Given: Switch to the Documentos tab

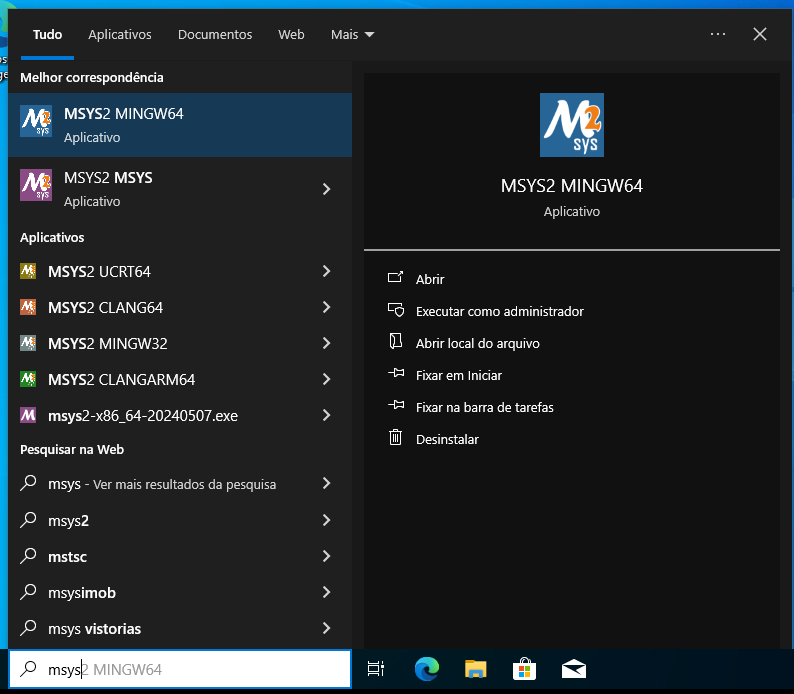Looking at the screenshot, I should tap(215, 34).
